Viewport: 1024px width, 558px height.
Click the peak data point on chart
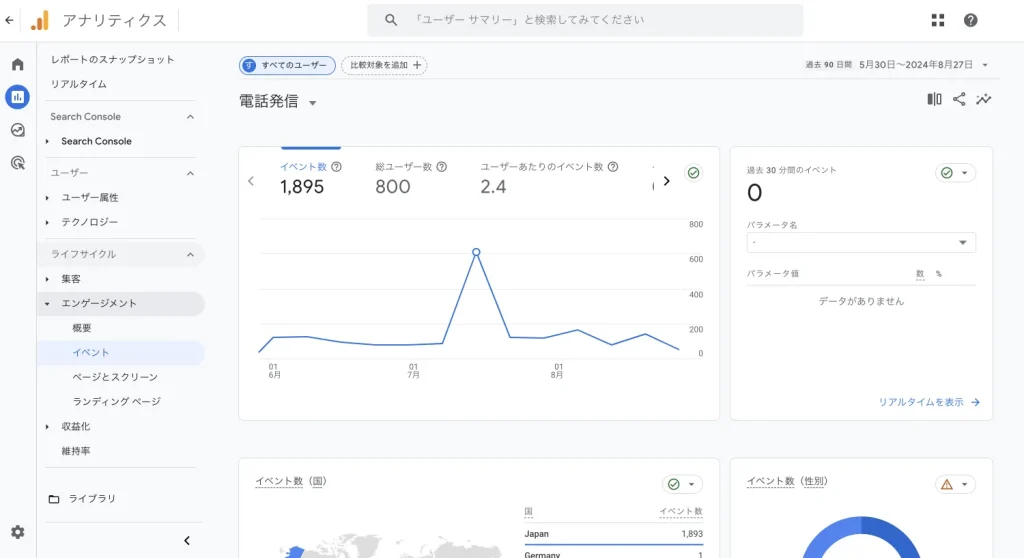tap(476, 252)
